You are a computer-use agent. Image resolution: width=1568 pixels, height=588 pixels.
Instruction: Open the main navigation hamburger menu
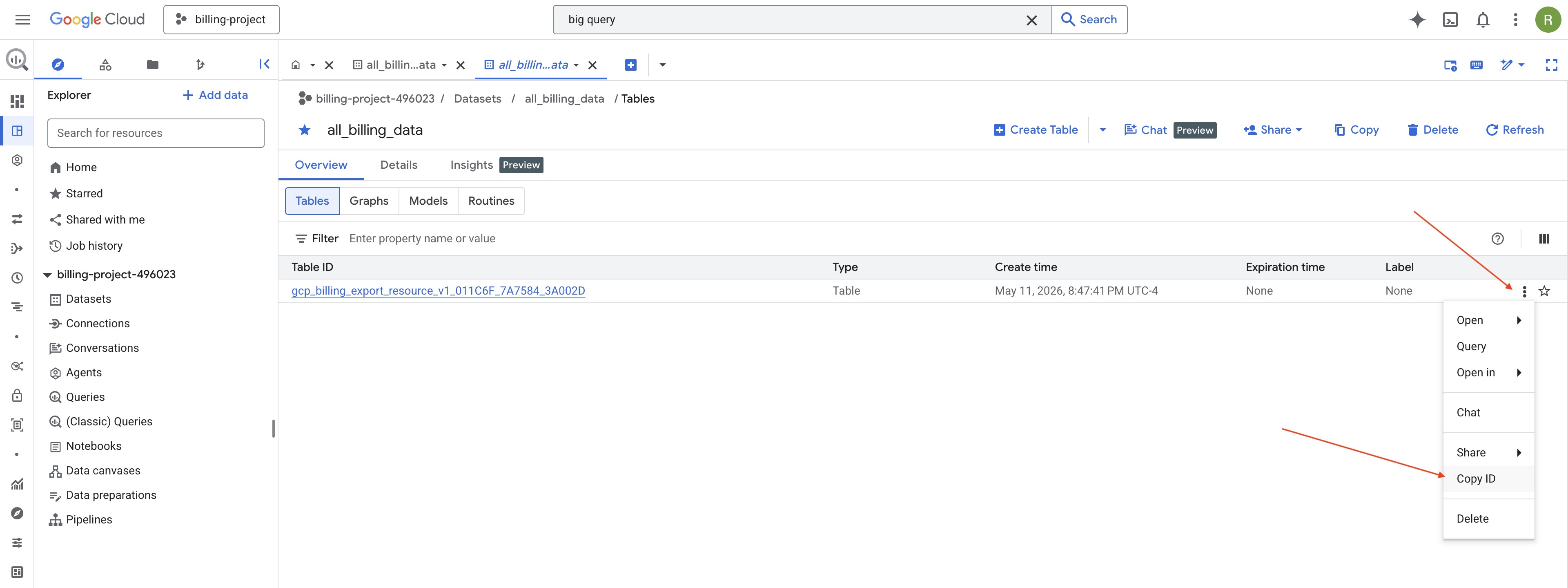(22, 20)
